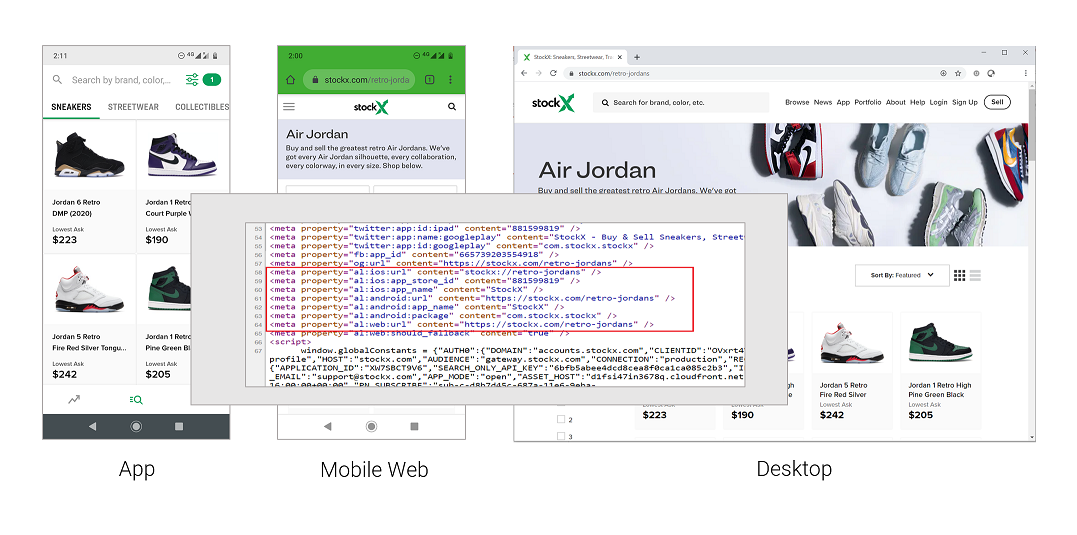Click the og:url meta line in source code
Viewport: 1077px width, 535px height.
(x=451, y=263)
